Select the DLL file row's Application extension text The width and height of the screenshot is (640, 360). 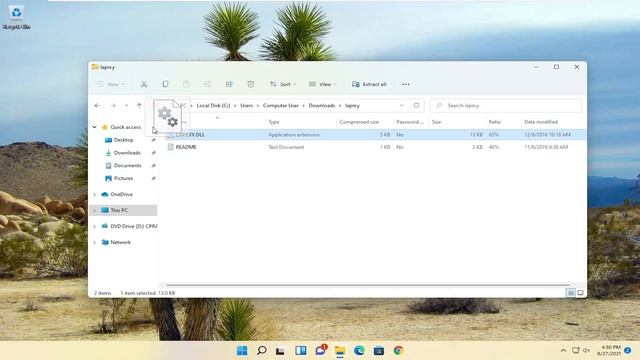pyautogui.click(x=294, y=134)
